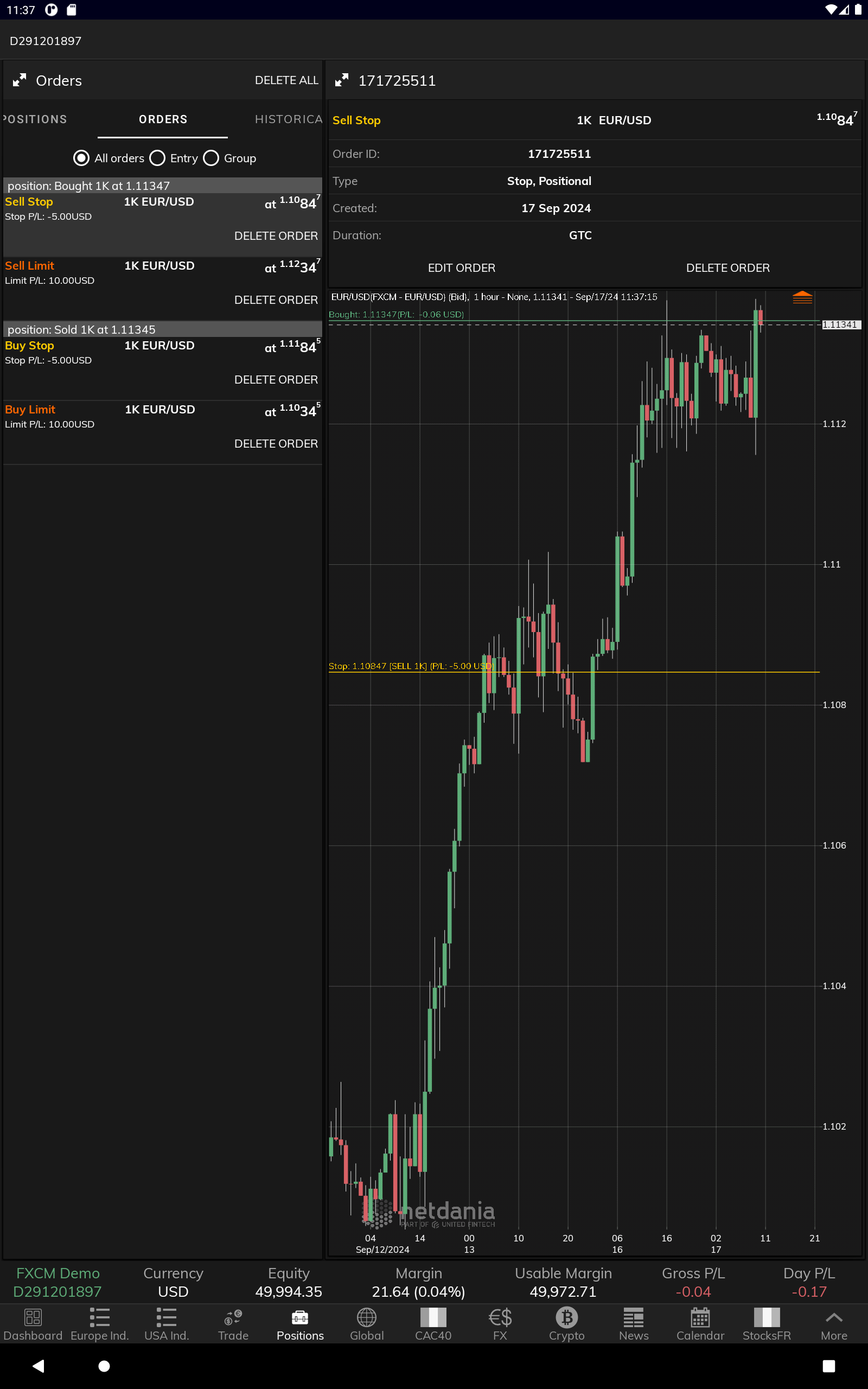Select the Sell Limit 1K EUR/USD order row
This screenshot has height=1389, width=868.
pos(162,289)
